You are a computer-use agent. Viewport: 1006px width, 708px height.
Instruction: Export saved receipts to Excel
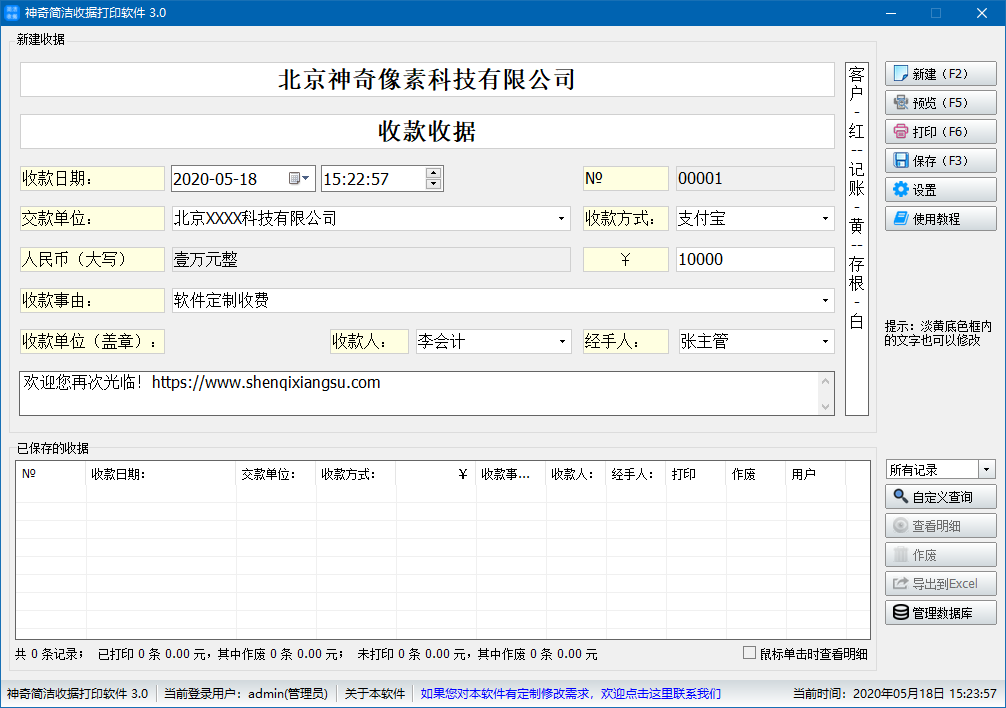[x=940, y=584]
